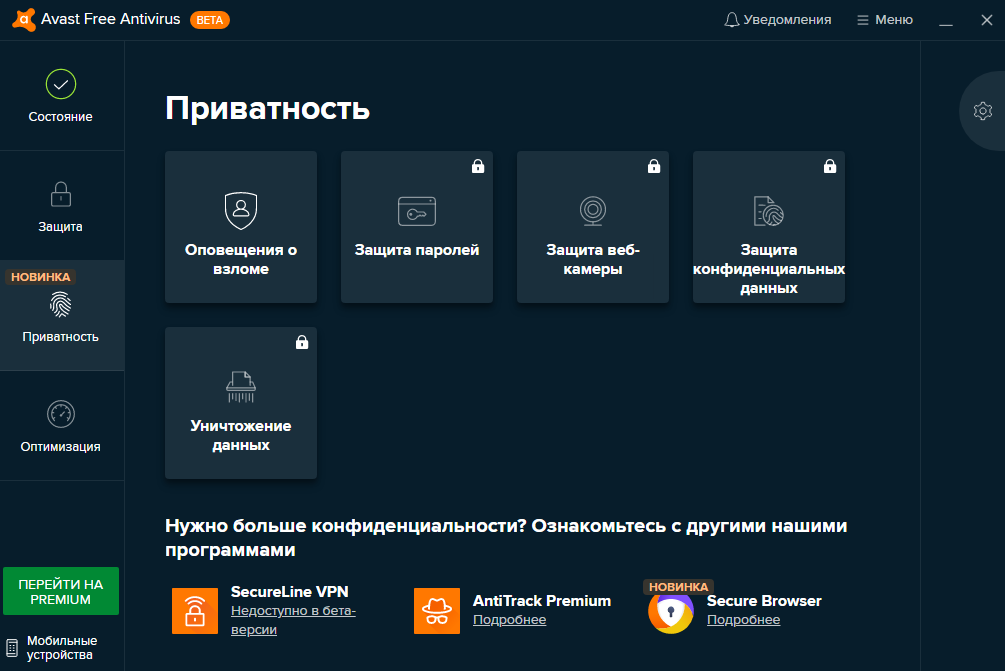Click the BETA badge in title bar
Image resolution: width=1005 pixels, height=671 pixels.
pyautogui.click(x=210, y=21)
